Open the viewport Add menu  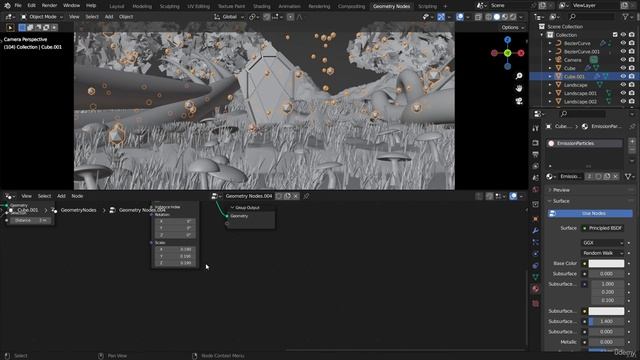109,17
